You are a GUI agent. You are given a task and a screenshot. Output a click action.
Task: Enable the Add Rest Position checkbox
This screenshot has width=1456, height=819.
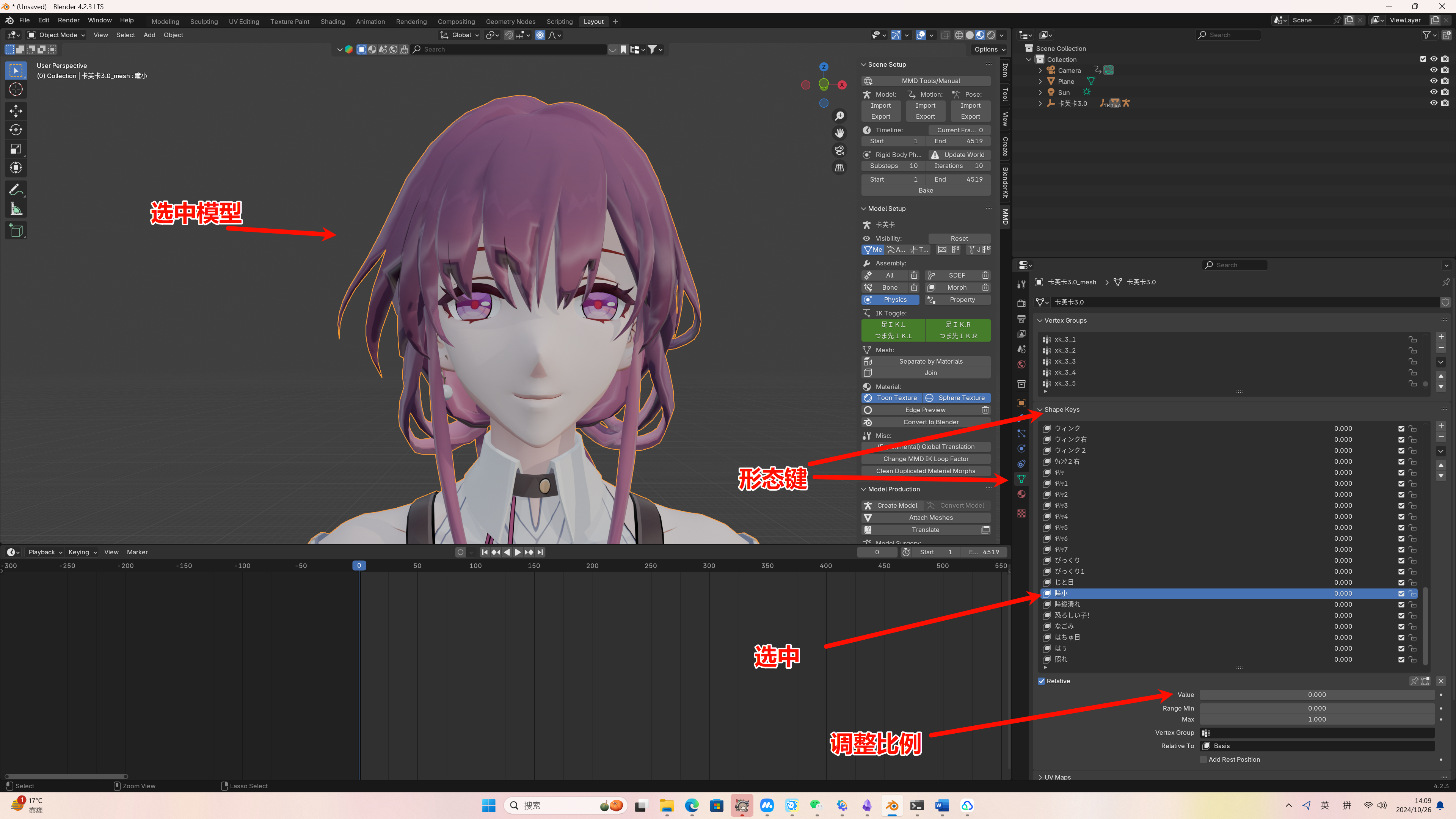(x=1203, y=759)
